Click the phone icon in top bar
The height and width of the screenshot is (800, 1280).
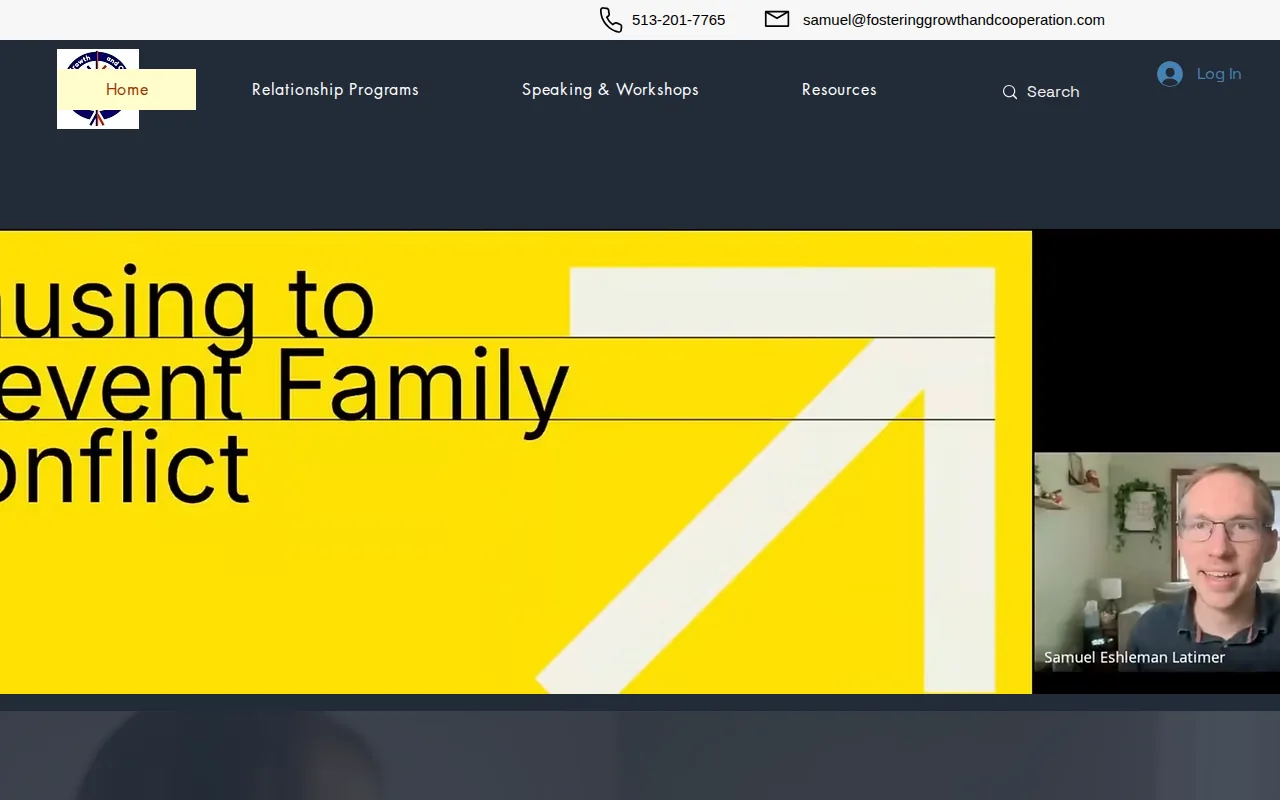611,20
